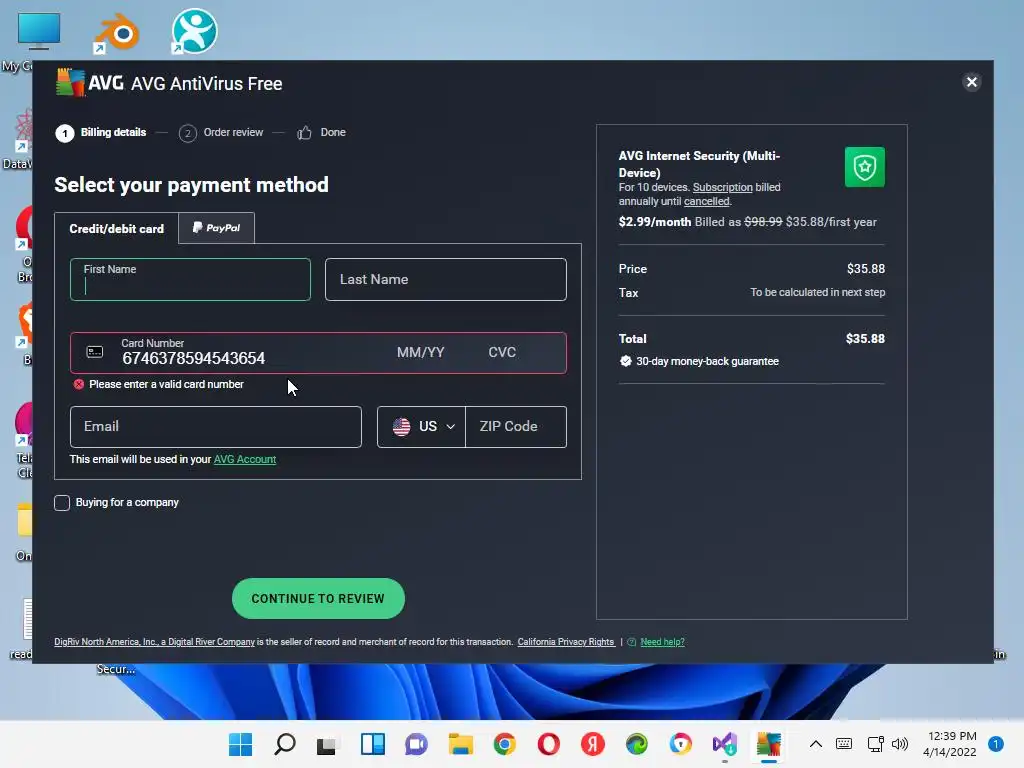Click the green shield product icon
Image resolution: width=1024 pixels, height=768 pixels.
pyautogui.click(x=864, y=167)
